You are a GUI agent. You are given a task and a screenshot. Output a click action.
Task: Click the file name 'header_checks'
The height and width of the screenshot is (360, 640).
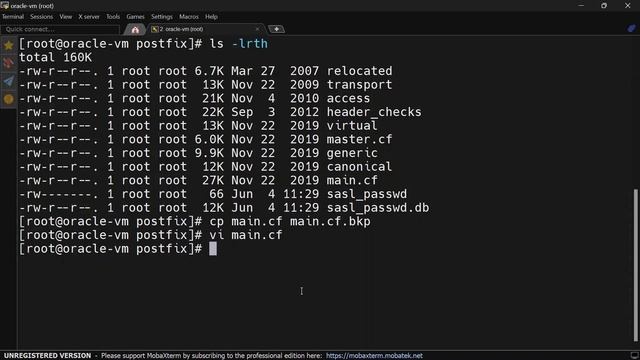tap(374, 112)
